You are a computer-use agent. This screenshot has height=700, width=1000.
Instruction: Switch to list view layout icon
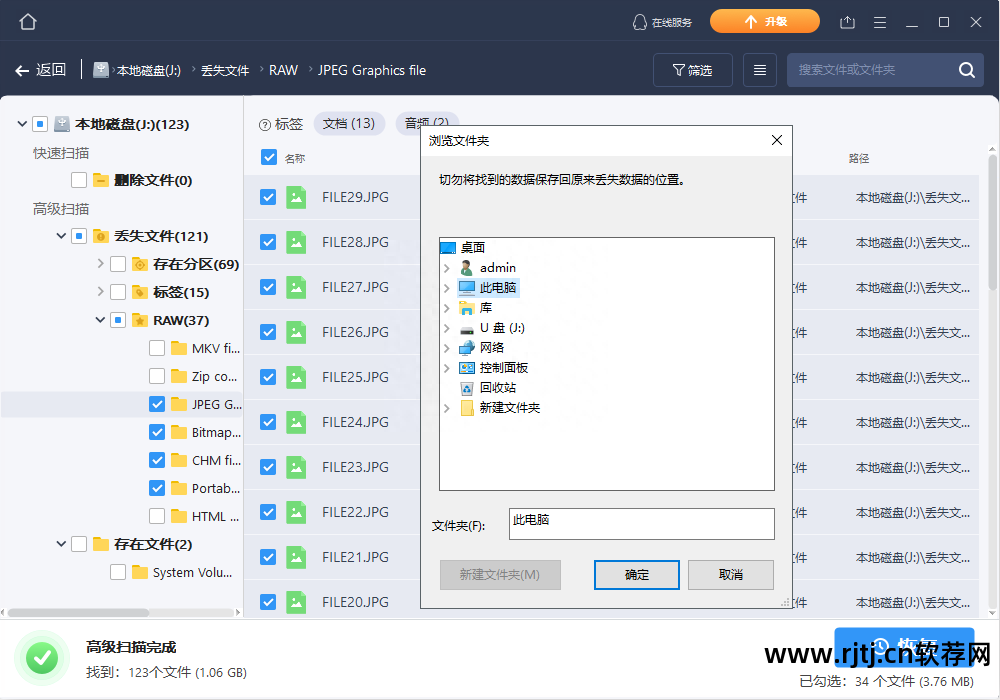point(760,70)
